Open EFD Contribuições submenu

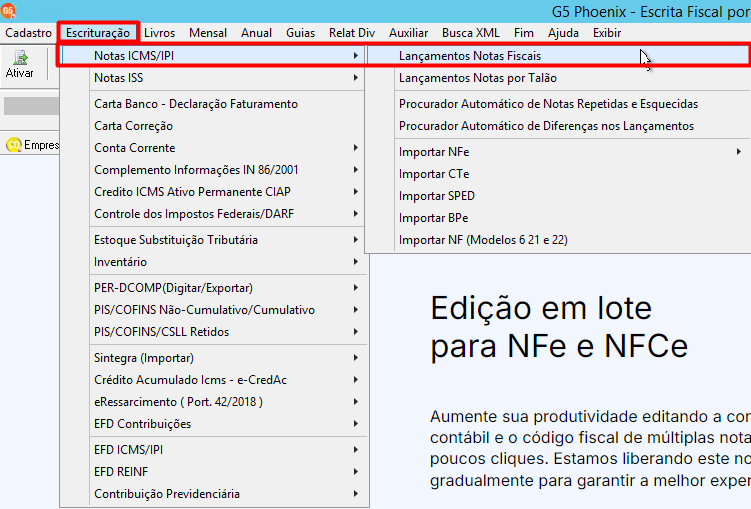coord(213,424)
